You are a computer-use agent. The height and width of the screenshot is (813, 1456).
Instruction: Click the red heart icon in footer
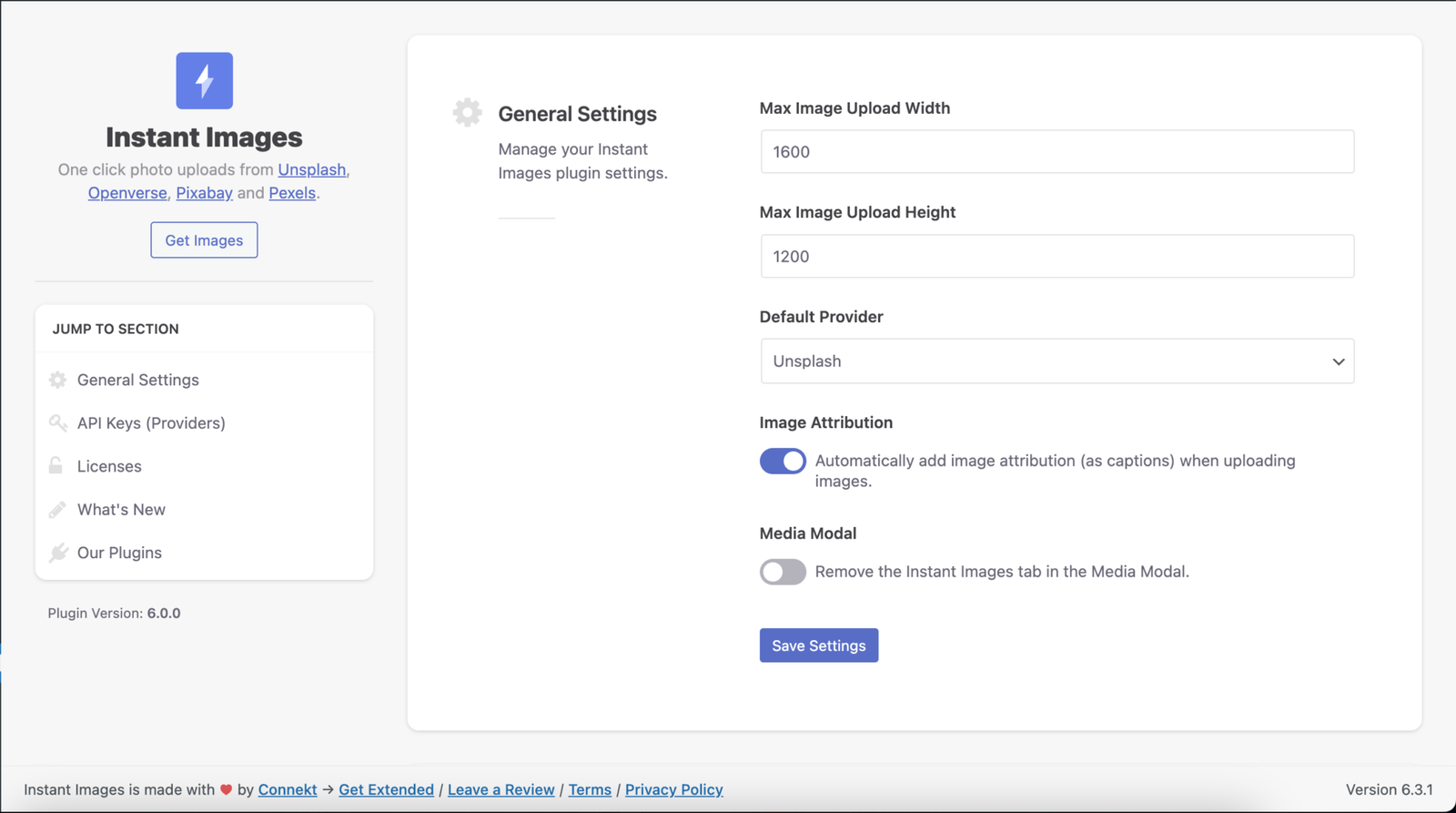tap(226, 789)
